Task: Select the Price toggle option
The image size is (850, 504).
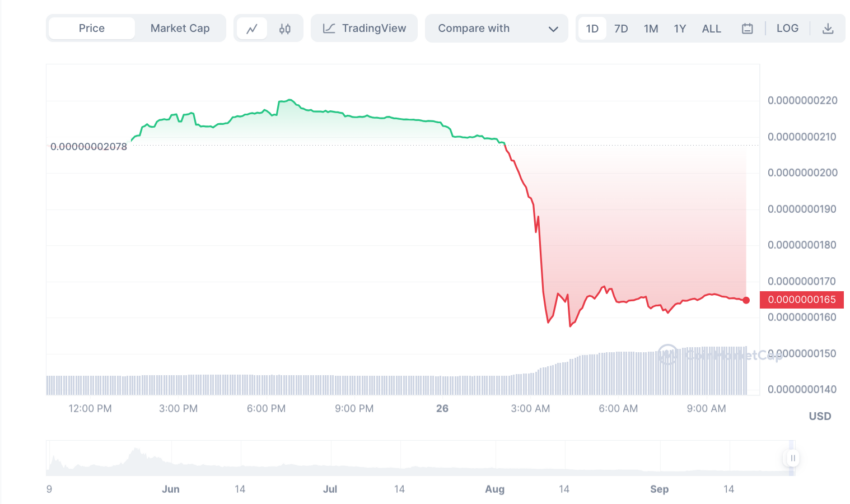Action: point(92,28)
